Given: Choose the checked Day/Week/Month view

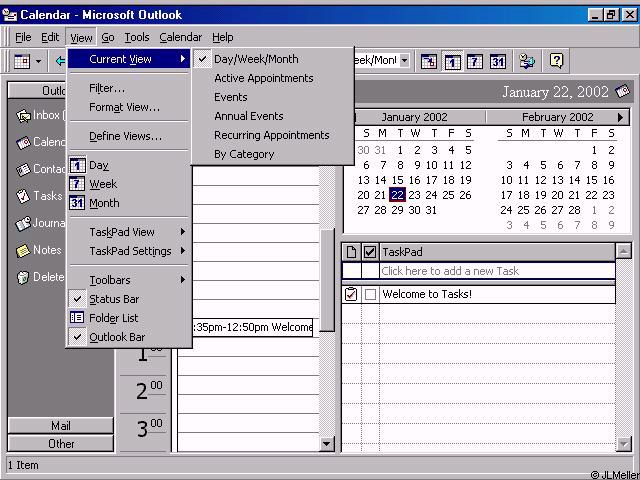Looking at the screenshot, I should (x=272, y=59).
